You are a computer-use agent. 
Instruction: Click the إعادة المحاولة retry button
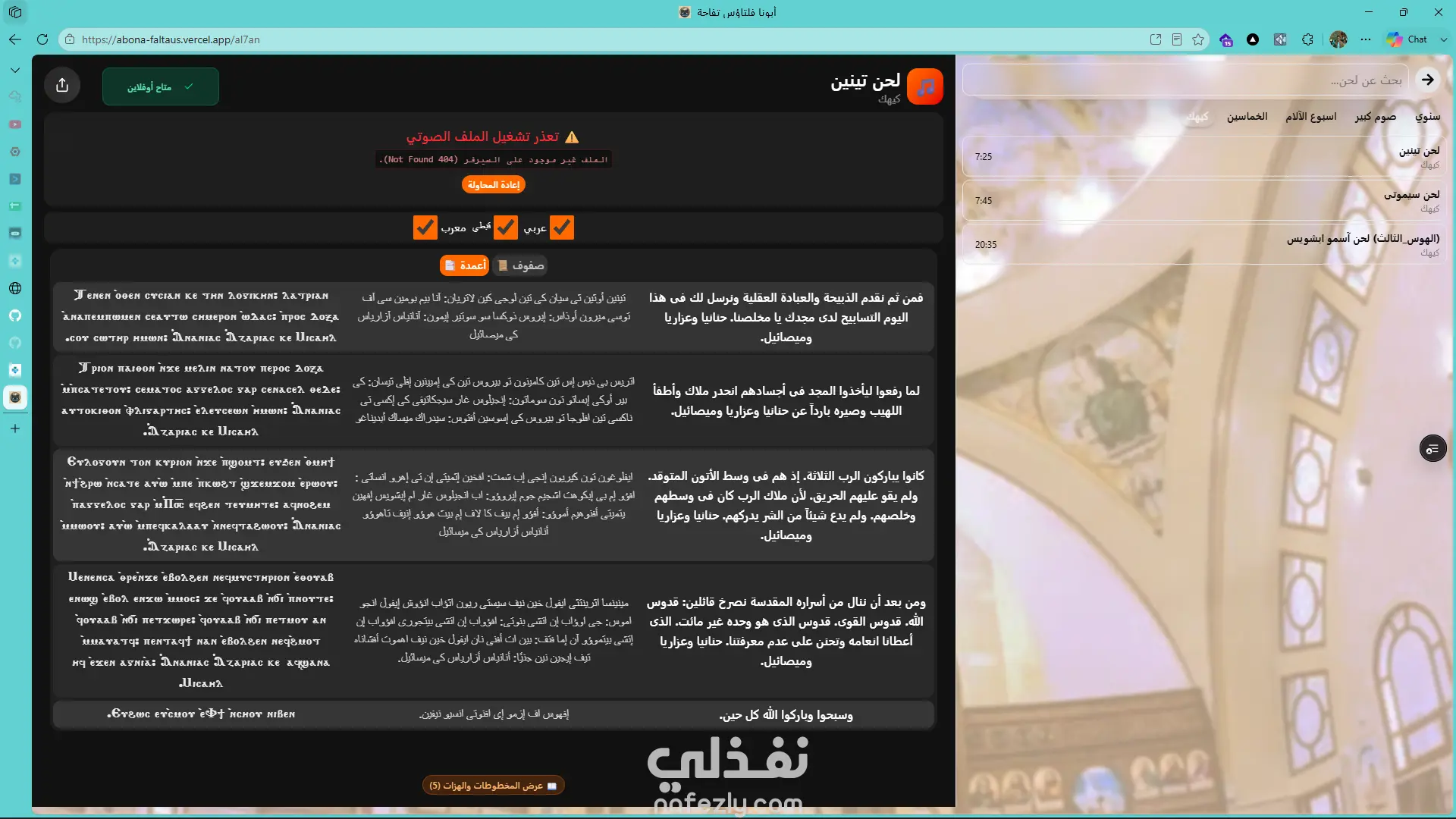coord(494,185)
